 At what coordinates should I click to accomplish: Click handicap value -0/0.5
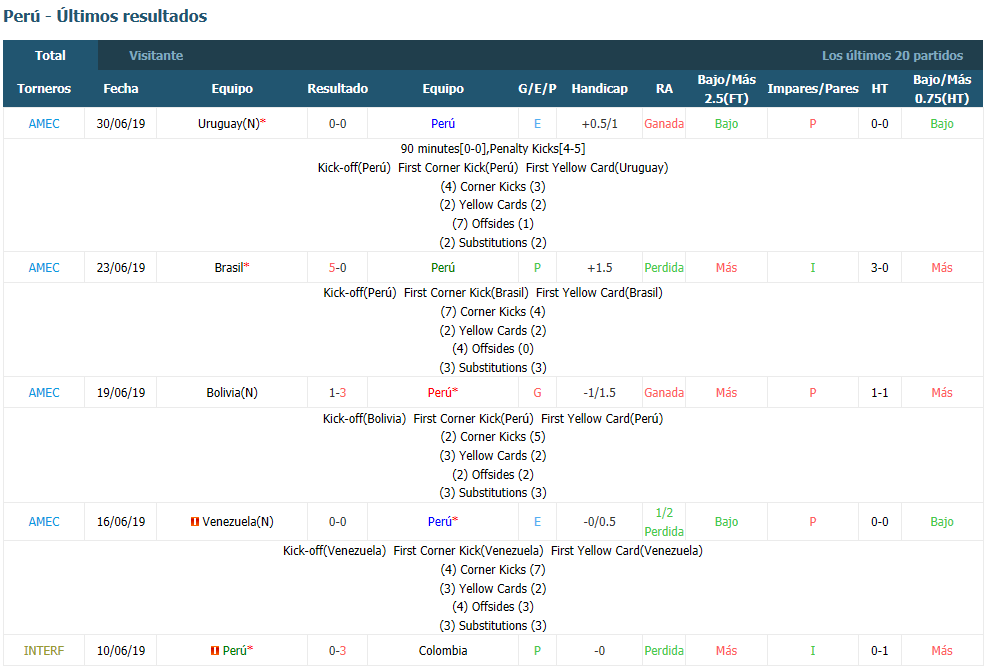pyautogui.click(x=599, y=522)
